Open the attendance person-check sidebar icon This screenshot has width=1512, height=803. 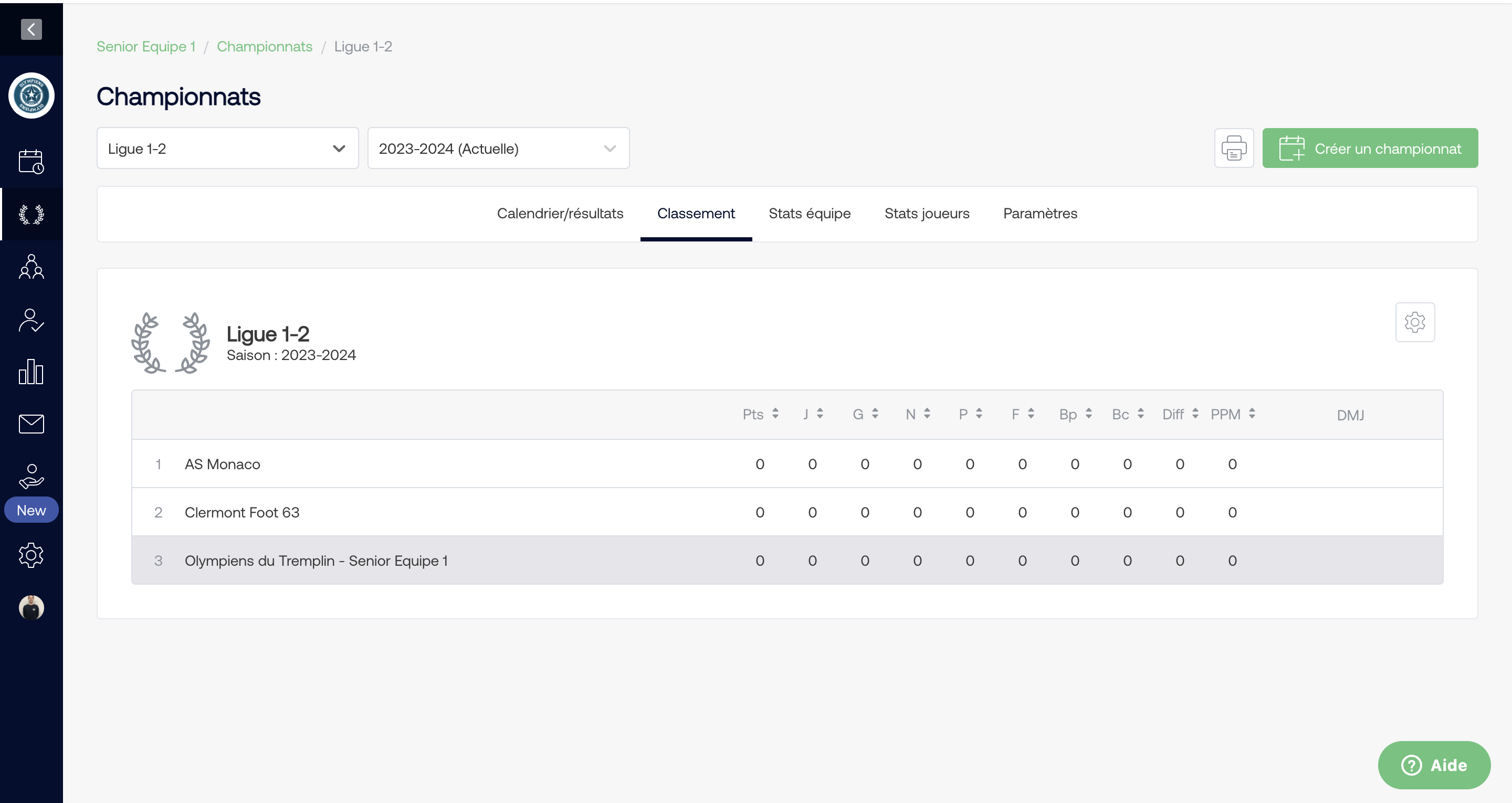[31, 321]
